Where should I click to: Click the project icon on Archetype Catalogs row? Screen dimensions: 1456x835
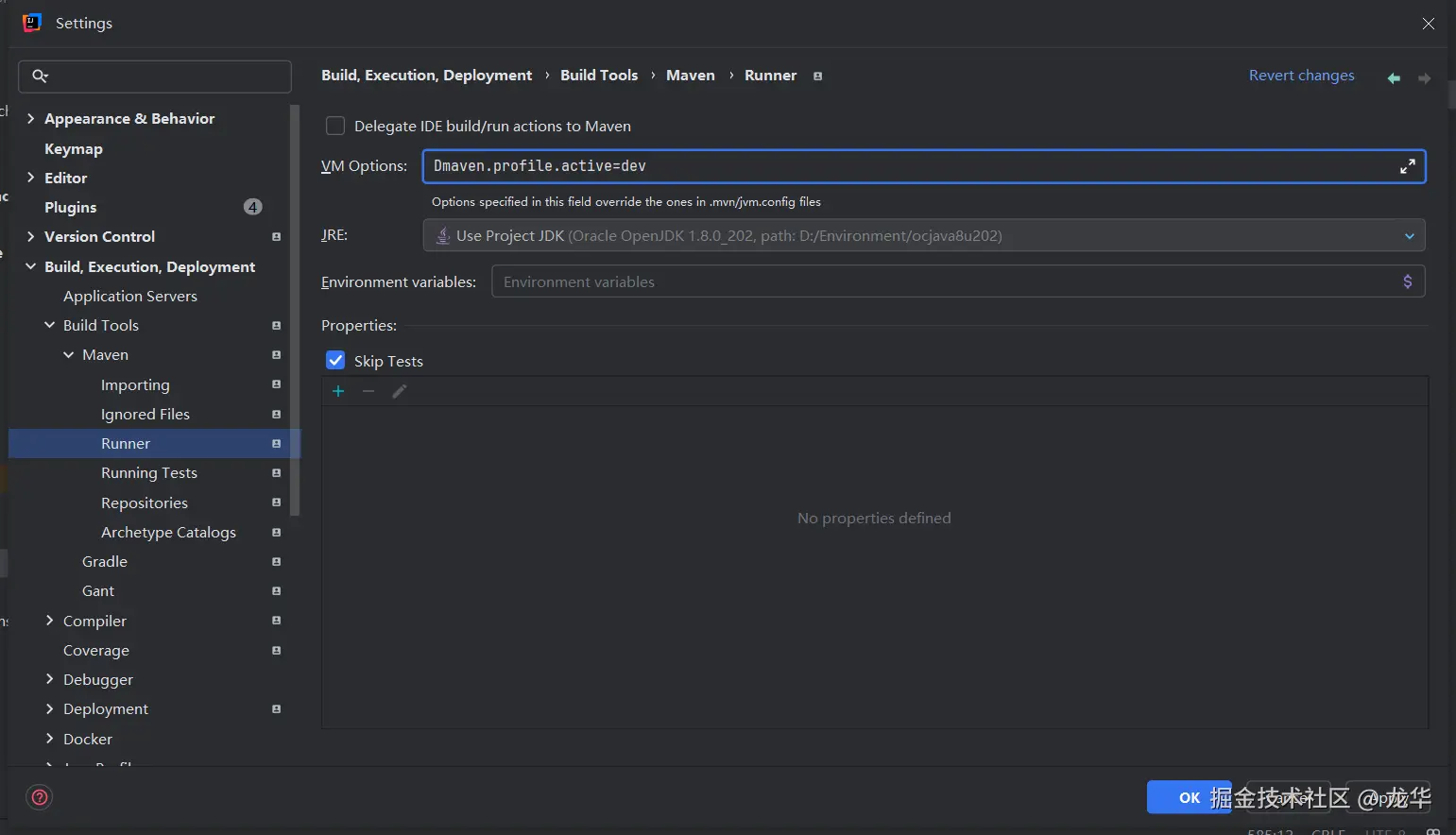click(276, 533)
